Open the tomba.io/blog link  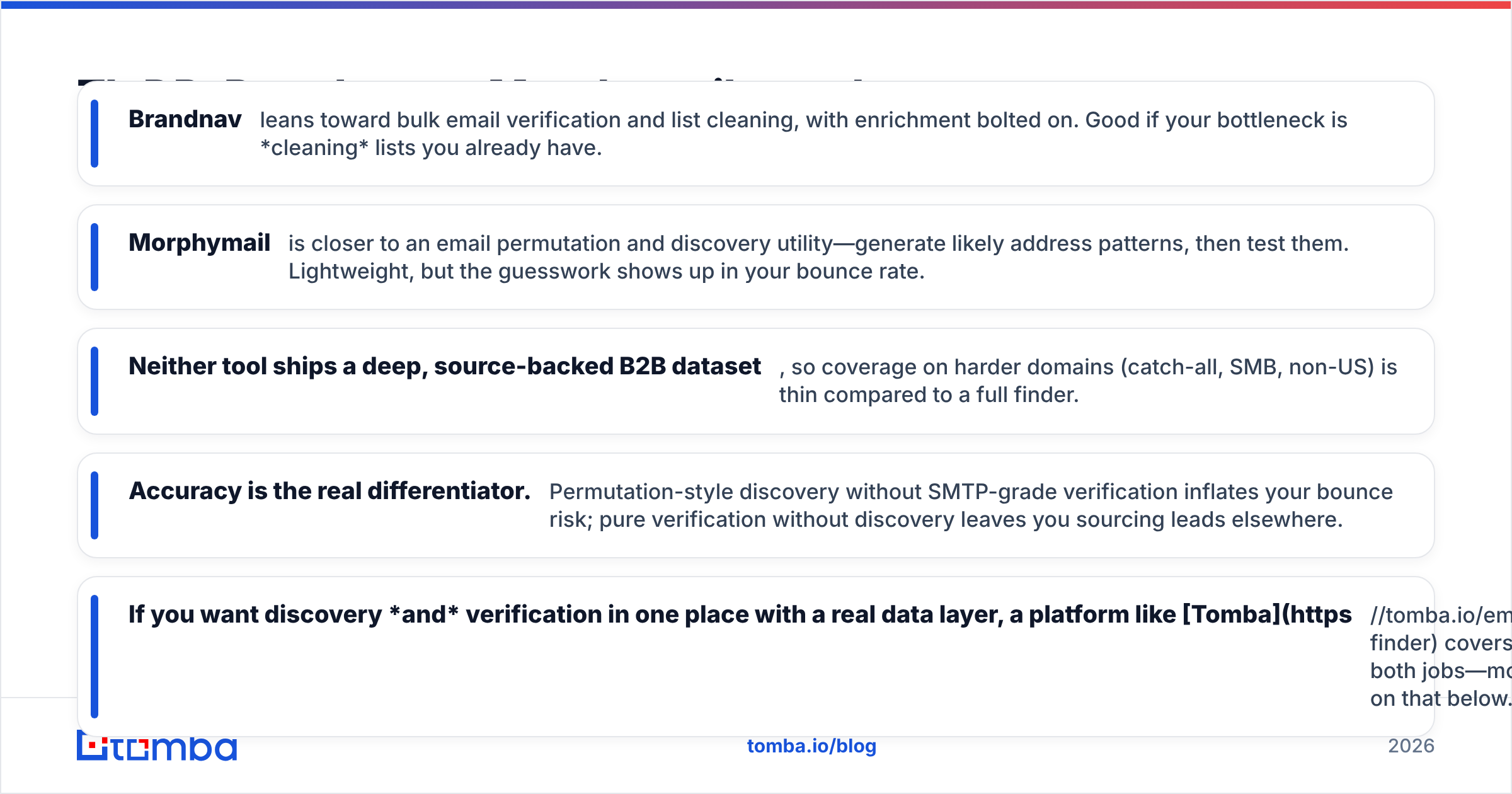[x=811, y=746]
